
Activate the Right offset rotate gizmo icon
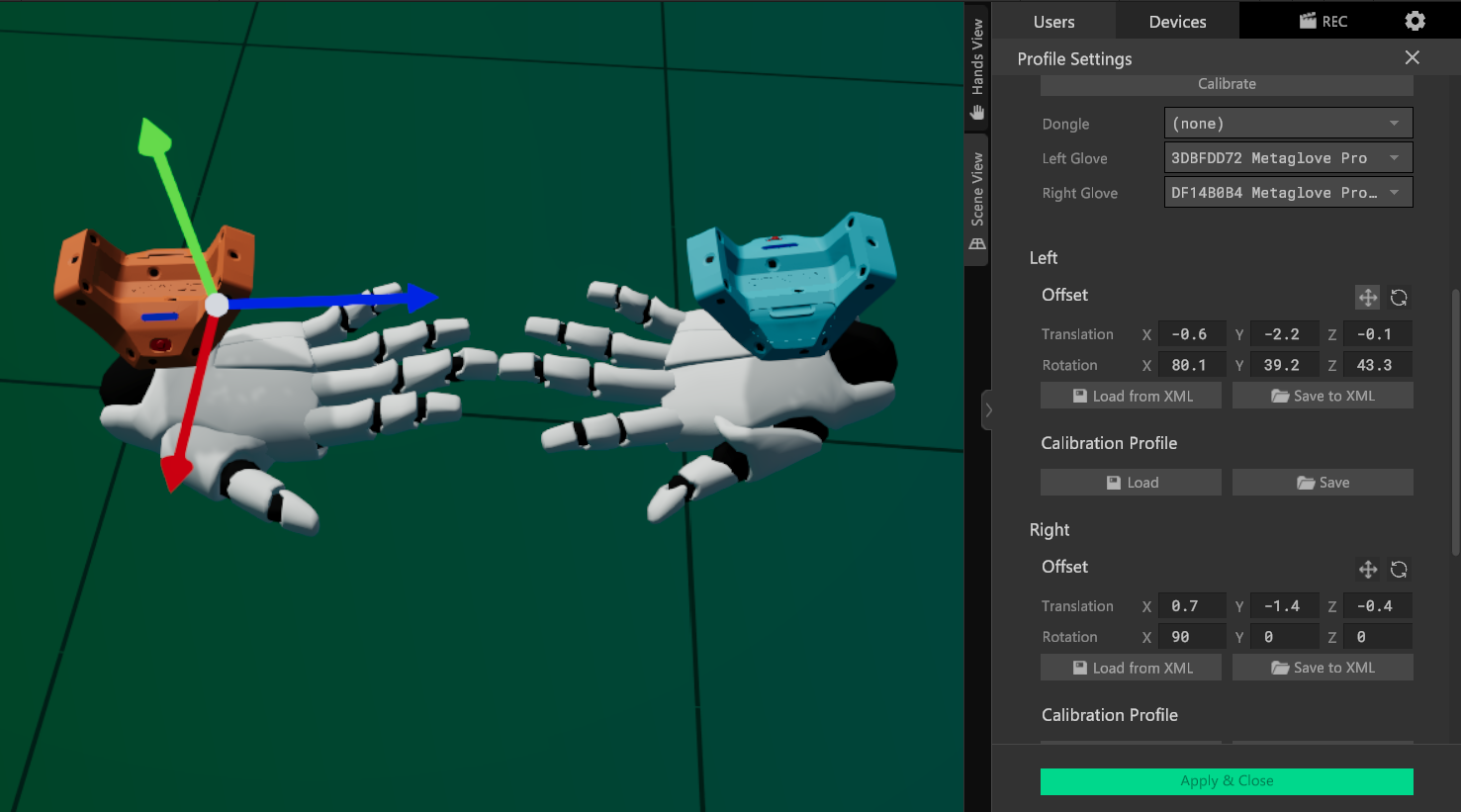[x=1399, y=569]
